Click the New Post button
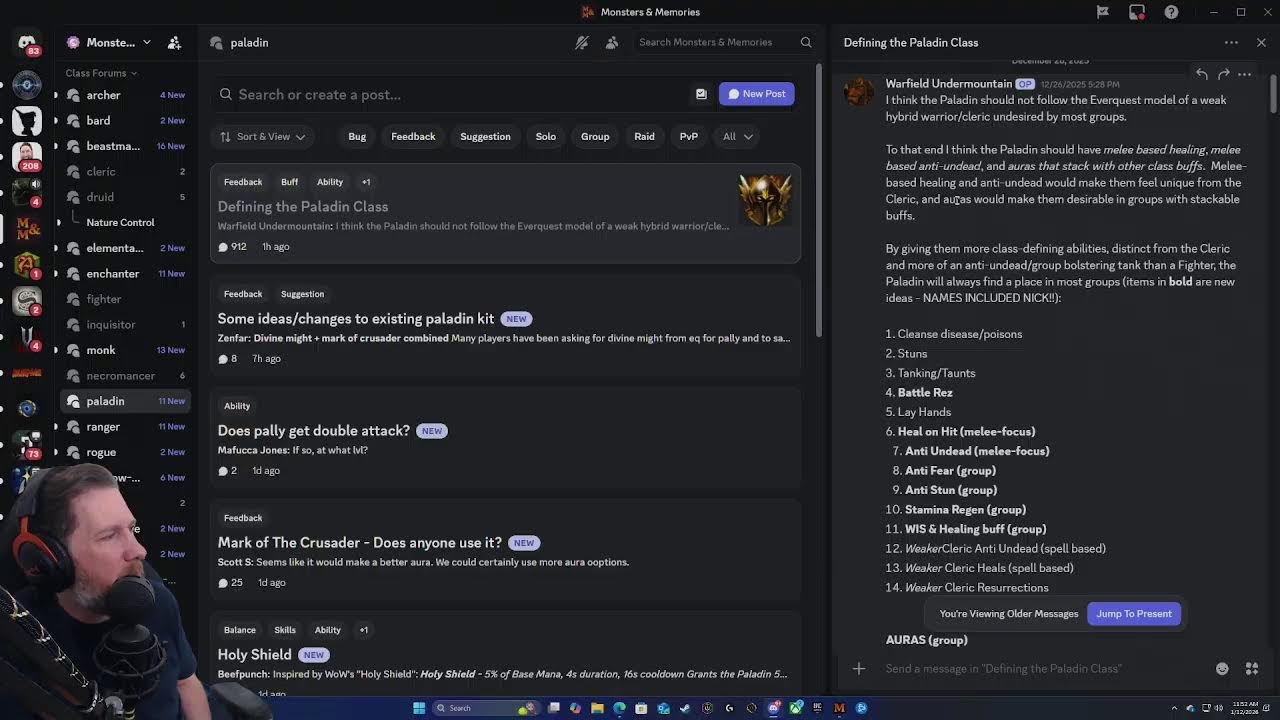Image resolution: width=1280 pixels, height=720 pixels. [757, 94]
